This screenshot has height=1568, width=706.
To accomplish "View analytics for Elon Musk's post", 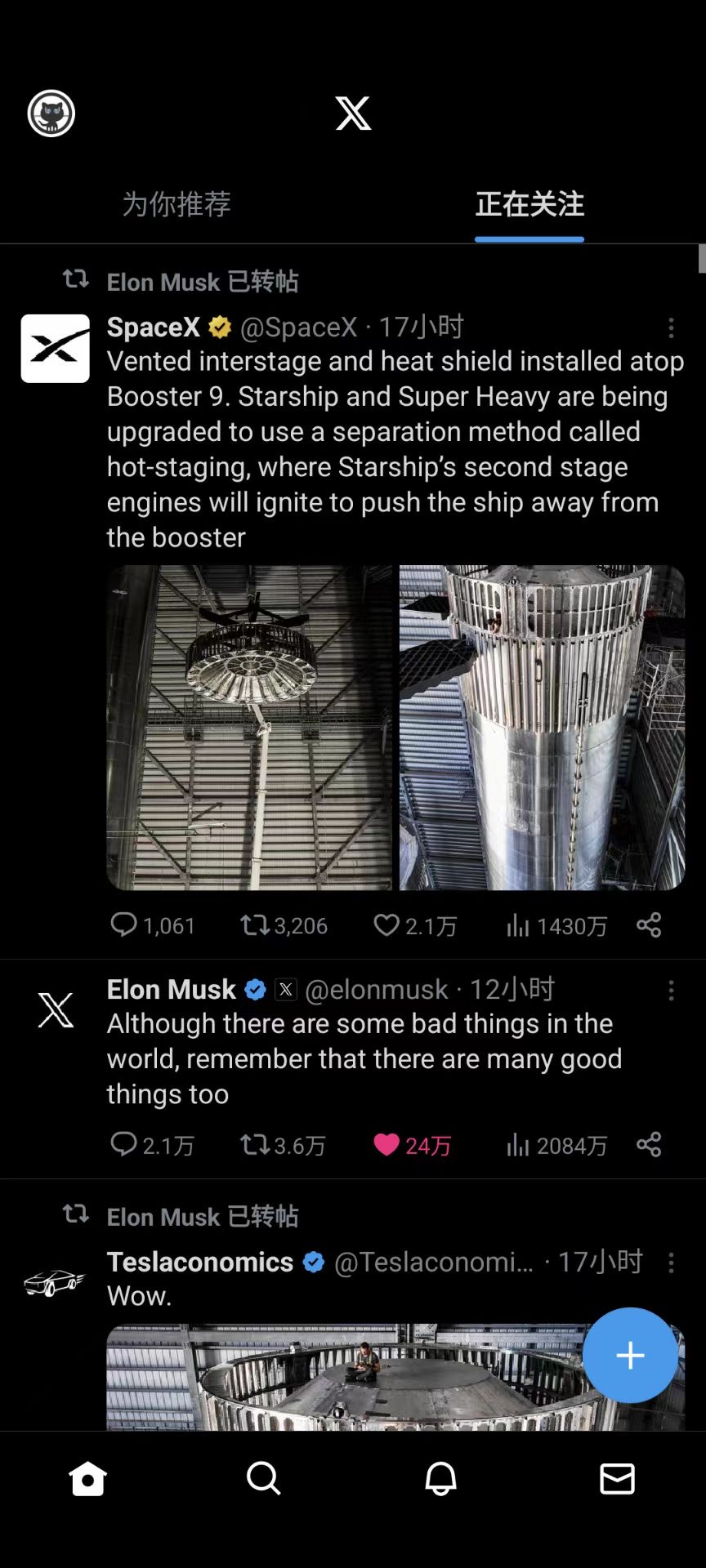I will (x=518, y=1145).
